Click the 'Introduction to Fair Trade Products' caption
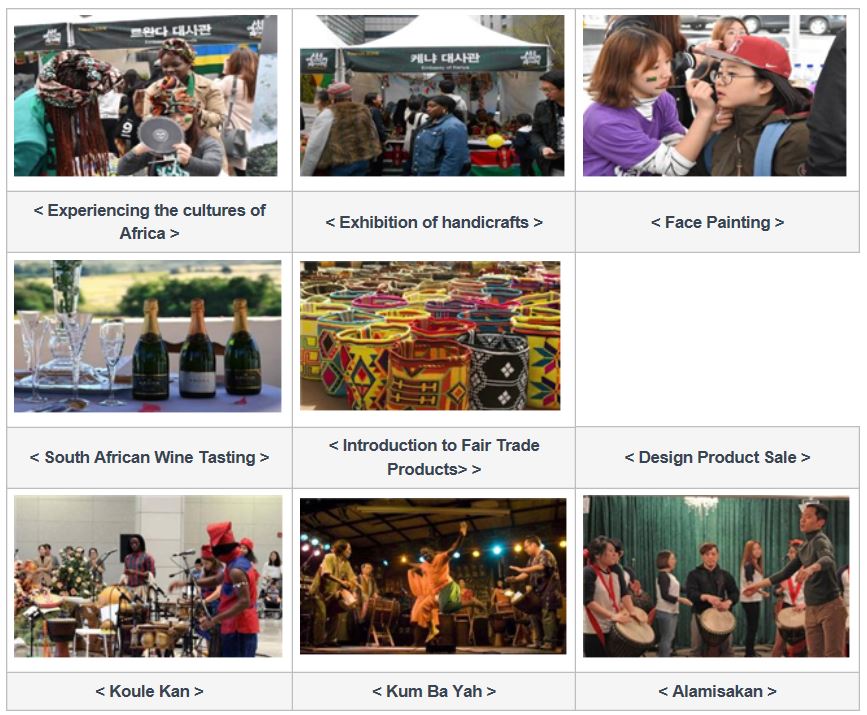This screenshot has height=715, width=867. [434, 457]
